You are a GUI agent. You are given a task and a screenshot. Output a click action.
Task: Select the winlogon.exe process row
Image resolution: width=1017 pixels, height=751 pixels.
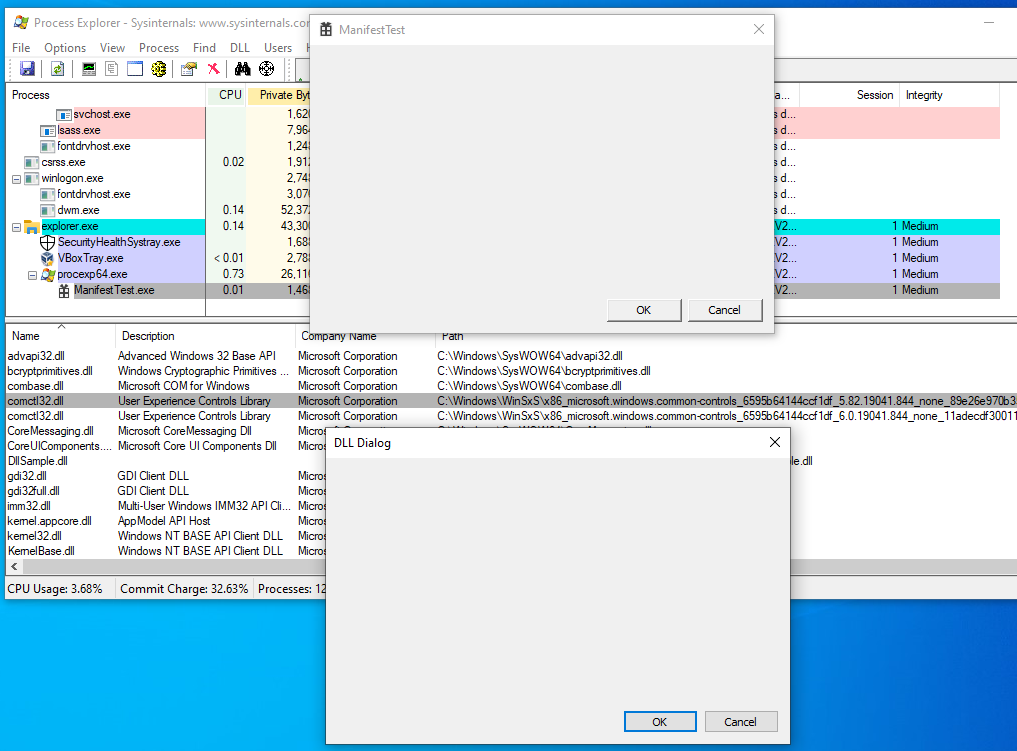(x=158, y=178)
